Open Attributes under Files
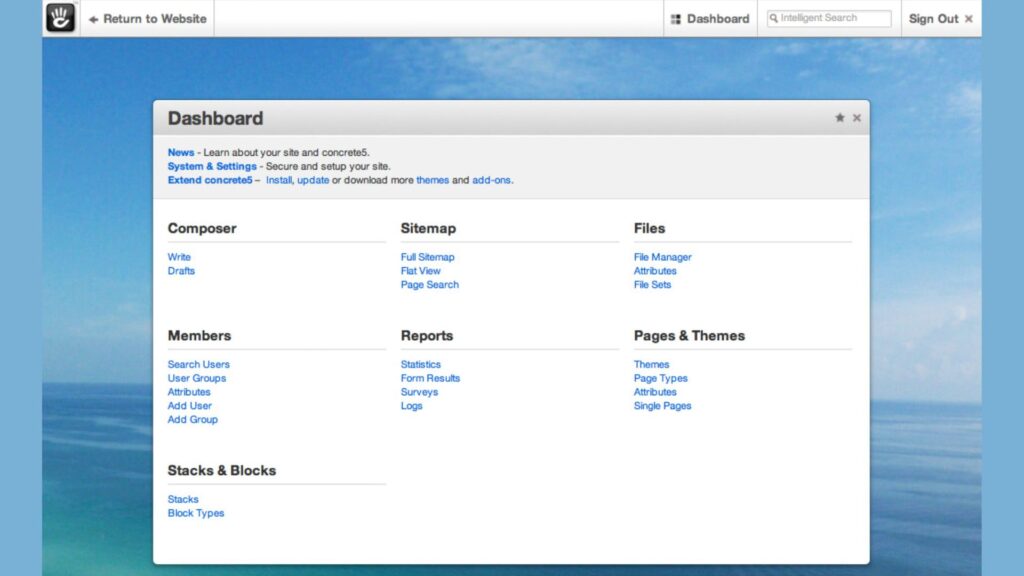1024x576 pixels. [x=655, y=270]
